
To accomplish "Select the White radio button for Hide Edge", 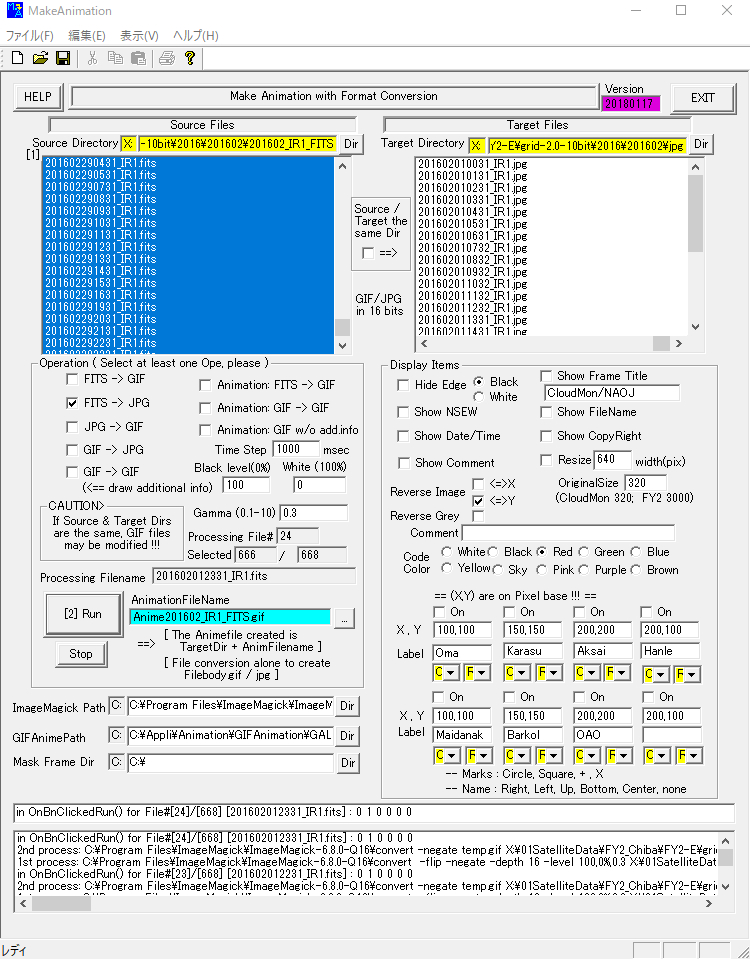I will (479, 397).
